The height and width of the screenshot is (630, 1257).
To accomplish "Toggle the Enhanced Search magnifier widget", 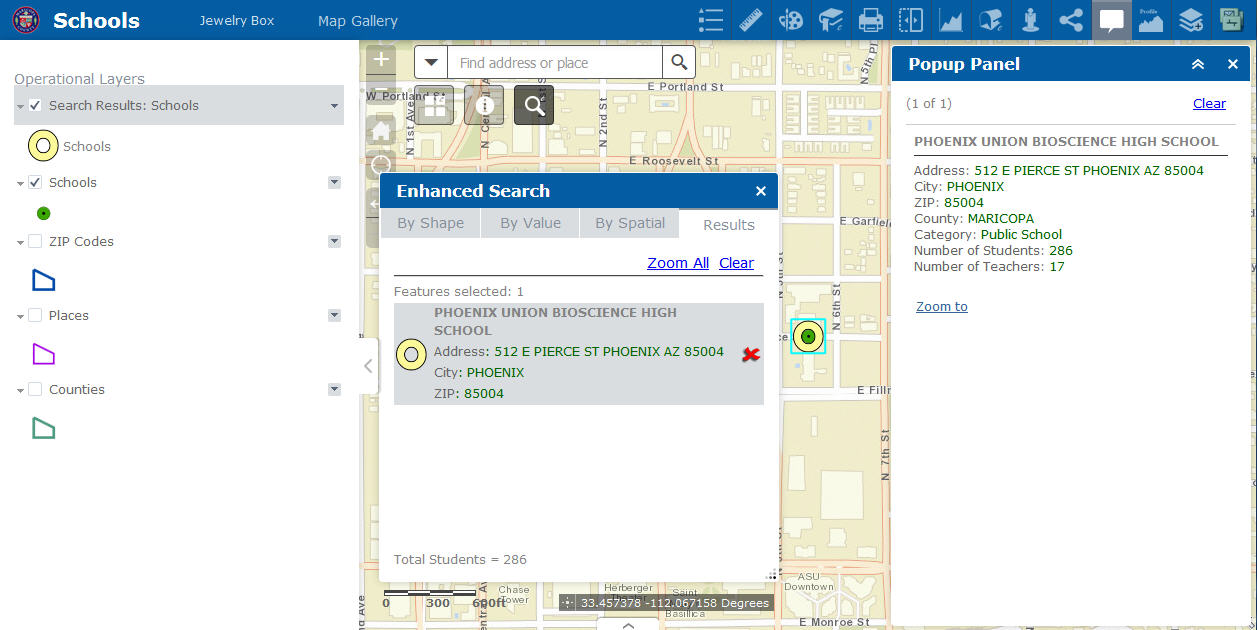I will (x=534, y=105).
